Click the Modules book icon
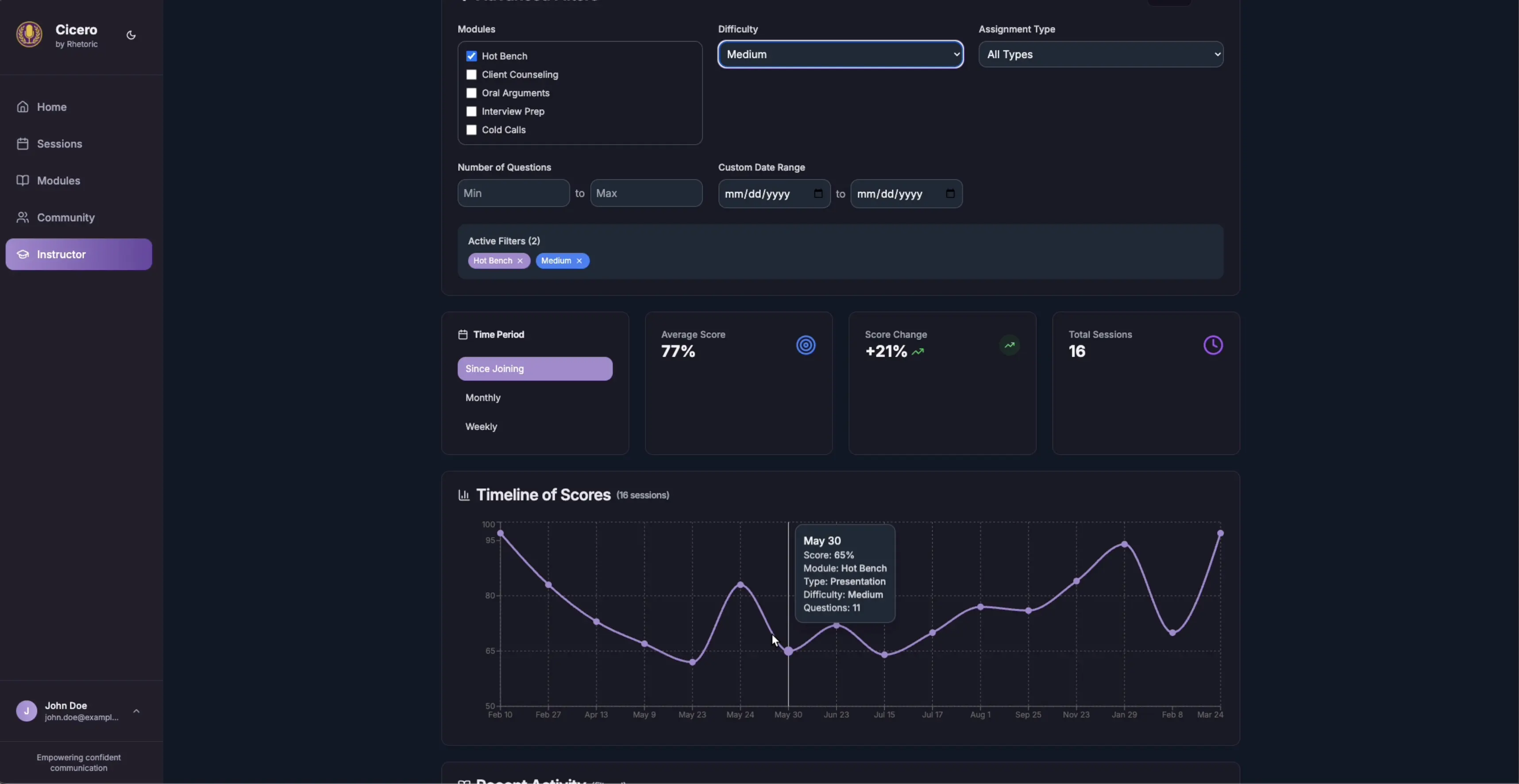The image size is (1519, 784). point(23,181)
